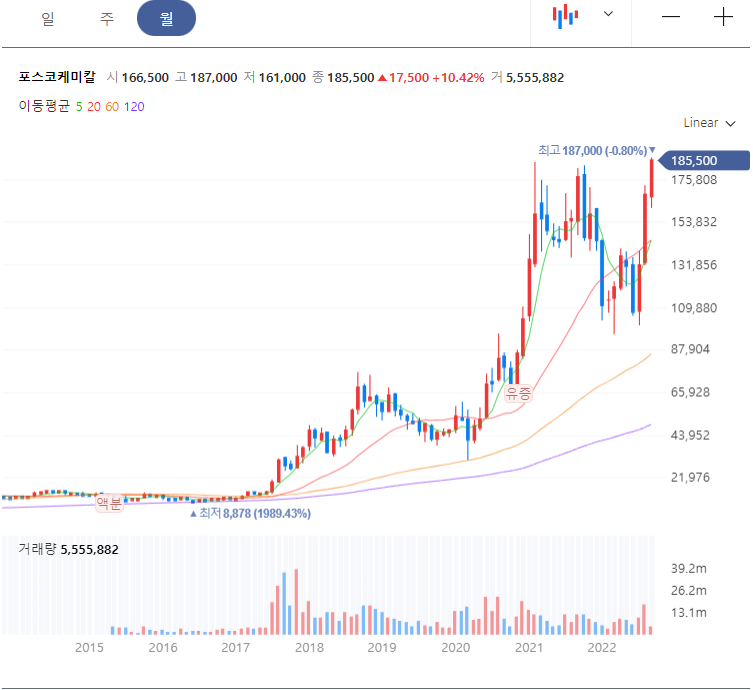This screenshot has width=753, height=690.
Task: Switch to the daily 일 chart tab
Action: coord(48,19)
